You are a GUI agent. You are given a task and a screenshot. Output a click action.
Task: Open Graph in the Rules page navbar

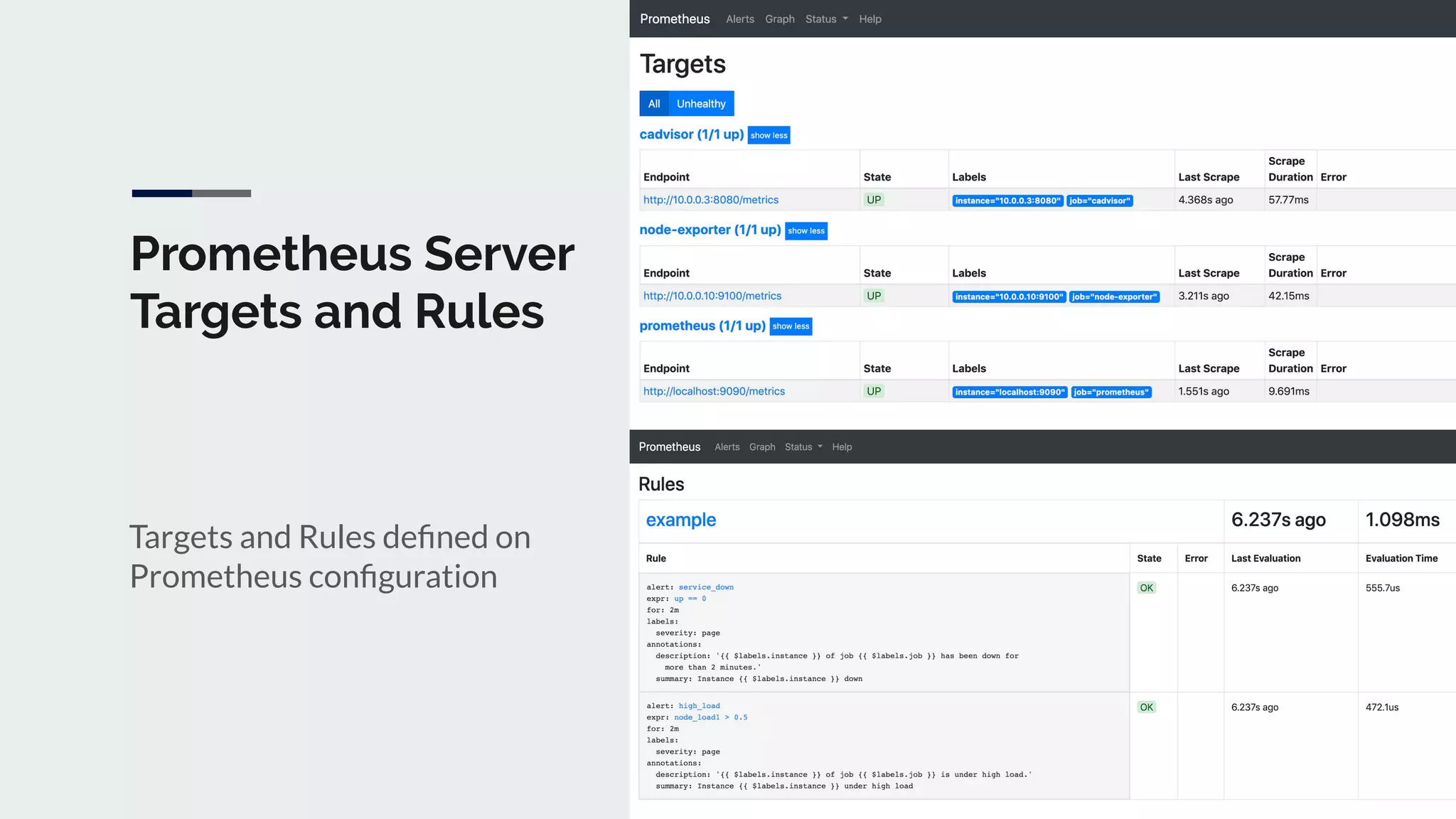tap(762, 447)
